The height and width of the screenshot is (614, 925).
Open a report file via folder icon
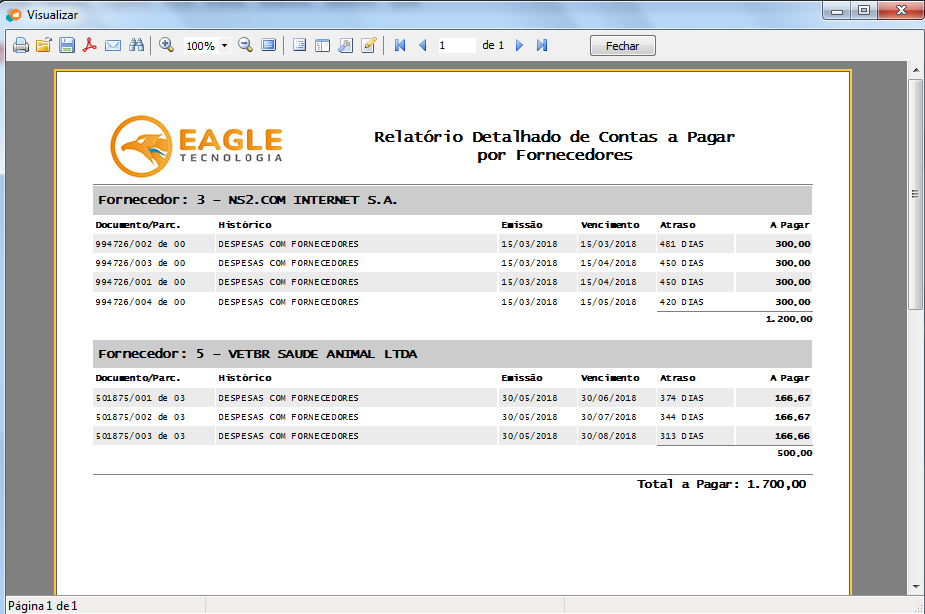43,46
